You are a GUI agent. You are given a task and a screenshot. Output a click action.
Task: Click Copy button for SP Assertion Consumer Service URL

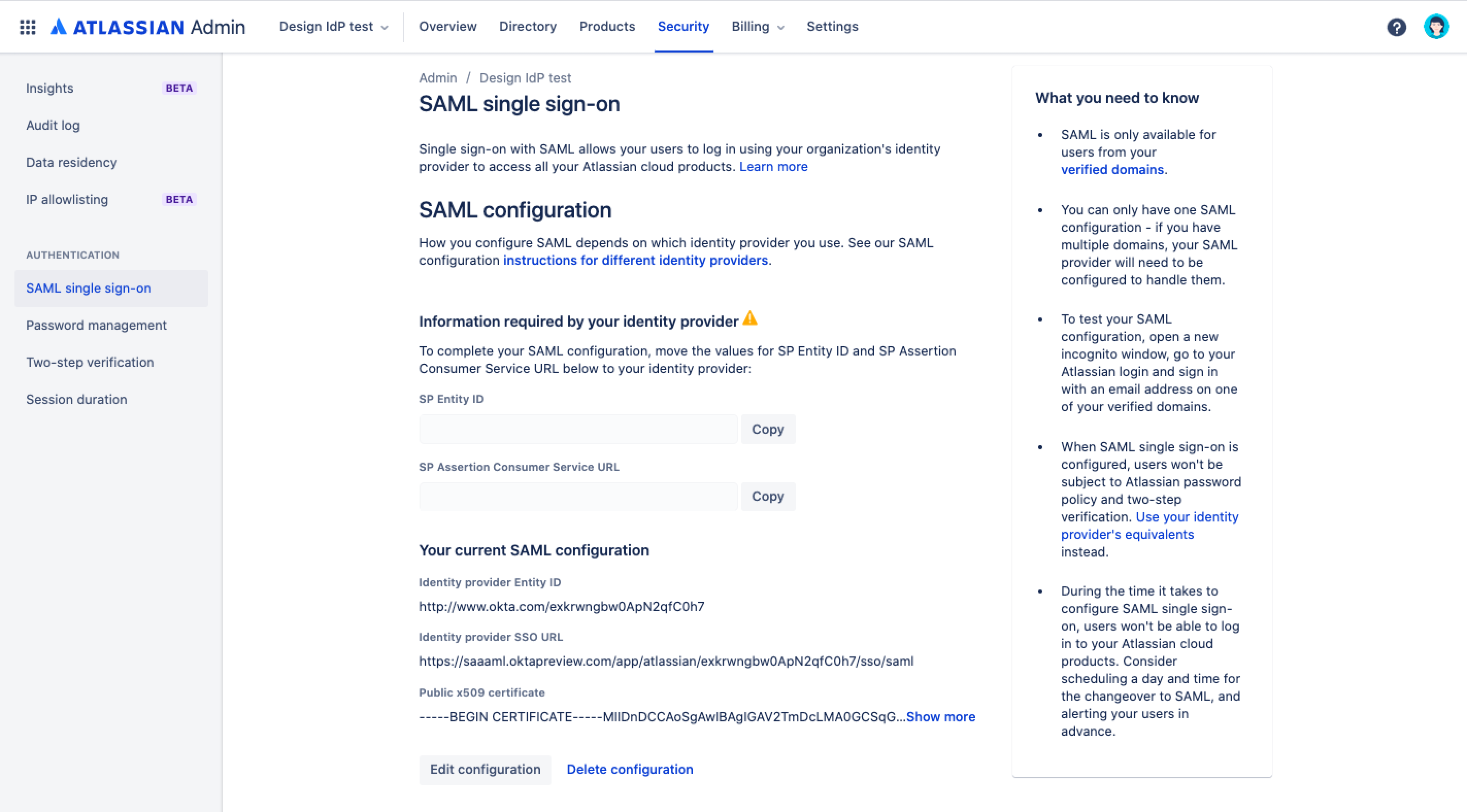click(768, 496)
